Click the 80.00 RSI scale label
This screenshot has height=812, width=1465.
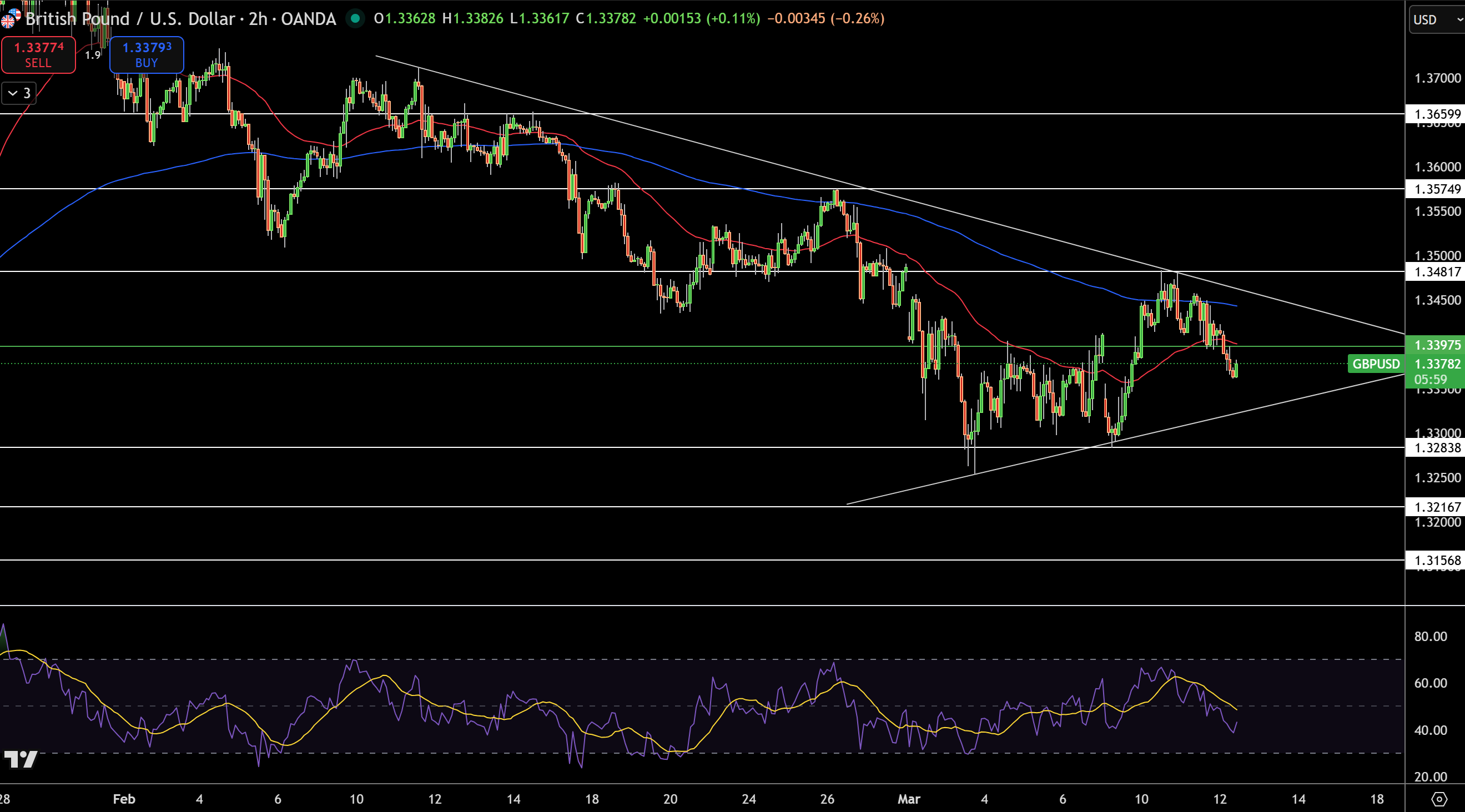[x=1431, y=636]
